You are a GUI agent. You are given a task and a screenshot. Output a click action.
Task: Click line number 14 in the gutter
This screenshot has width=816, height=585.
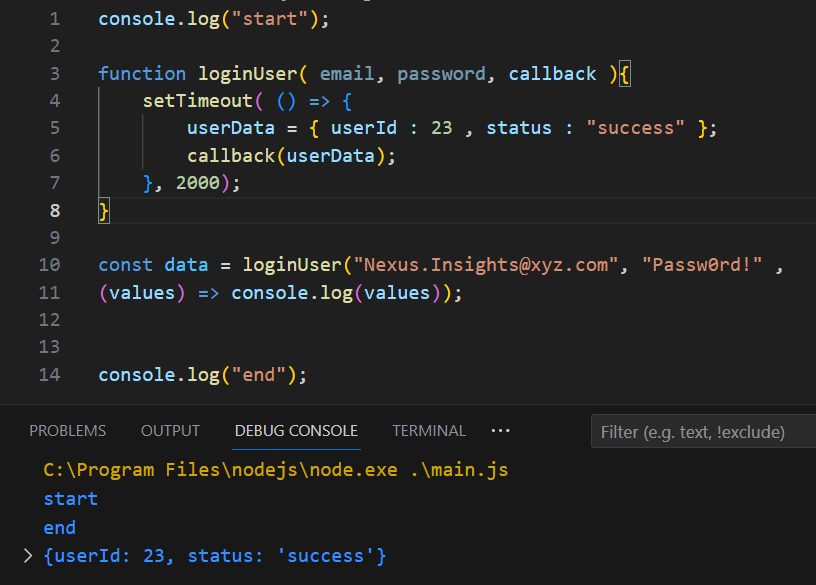tap(49, 375)
